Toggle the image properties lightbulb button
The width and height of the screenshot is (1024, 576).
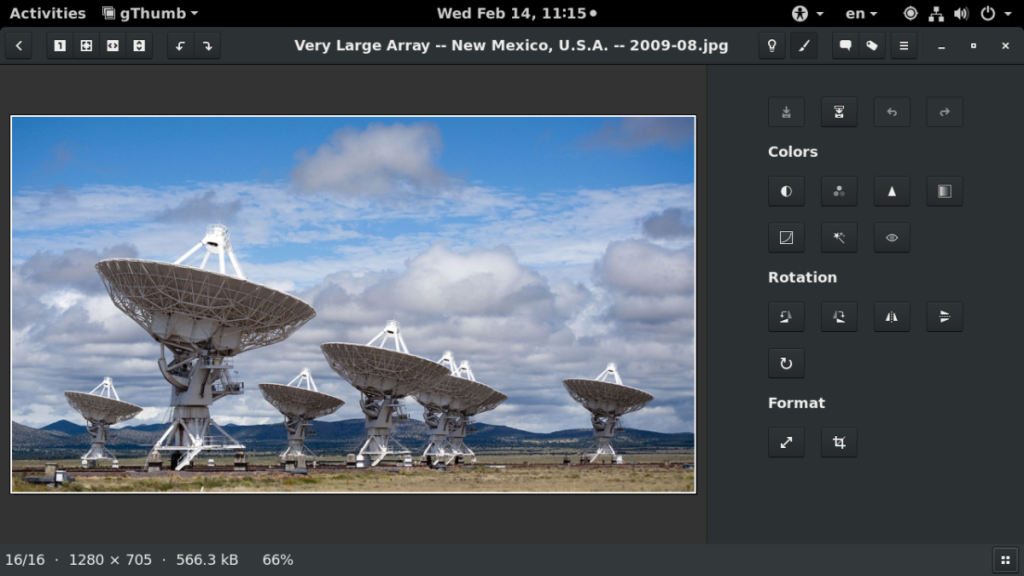tap(771, 46)
